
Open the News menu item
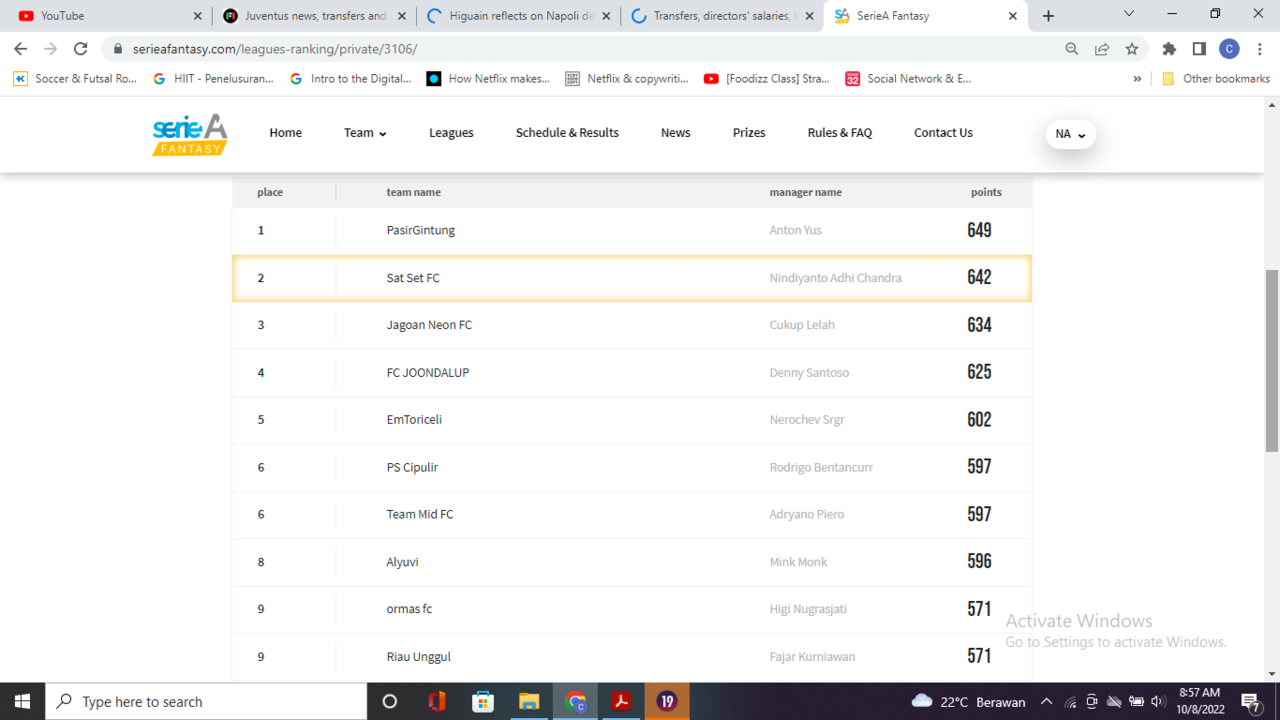(x=675, y=133)
